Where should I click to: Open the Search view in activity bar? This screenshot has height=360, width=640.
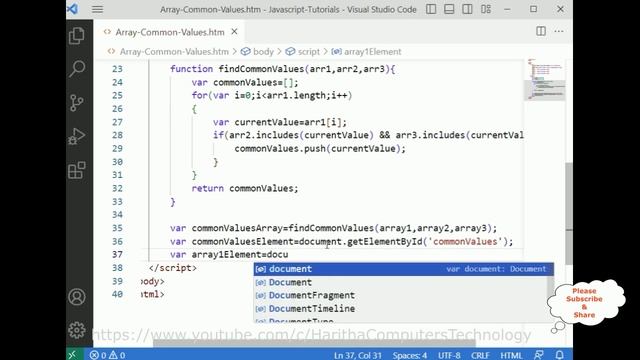coord(77,69)
